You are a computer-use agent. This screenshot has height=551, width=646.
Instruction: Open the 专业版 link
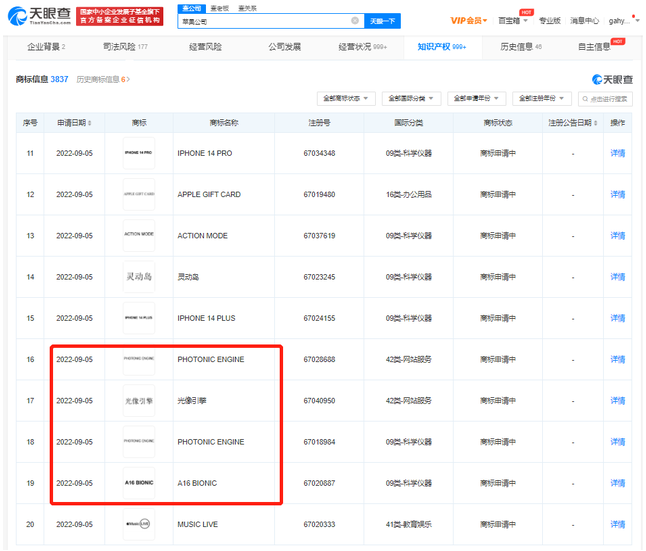pyautogui.click(x=550, y=21)
